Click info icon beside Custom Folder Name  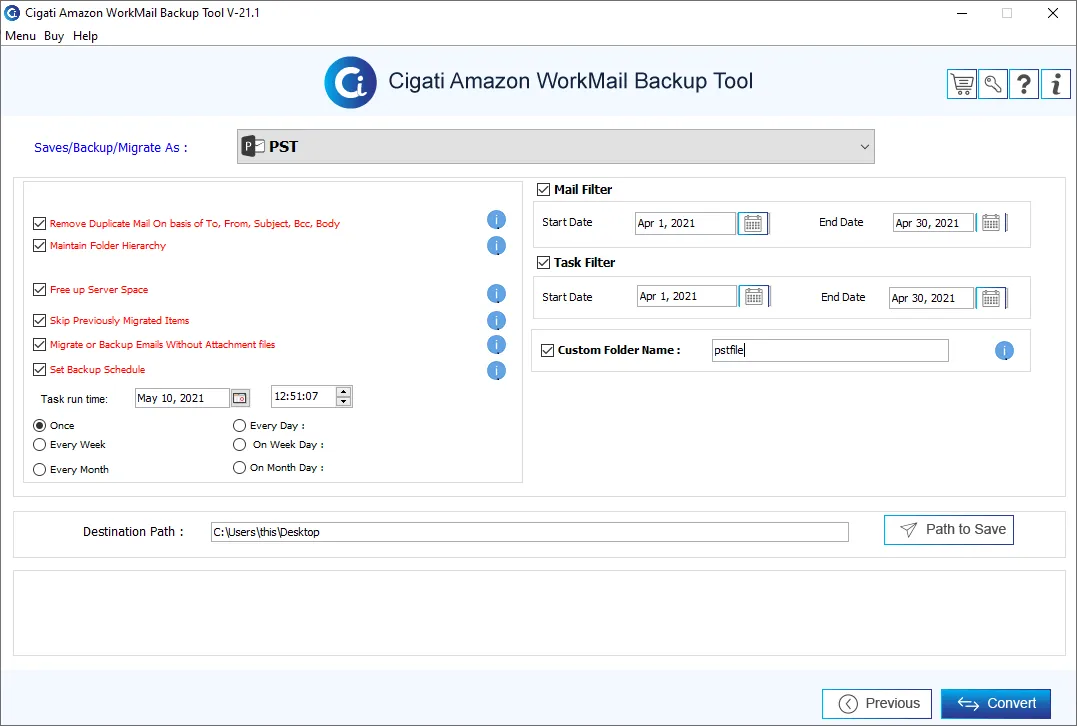[x=1004, y=351]
